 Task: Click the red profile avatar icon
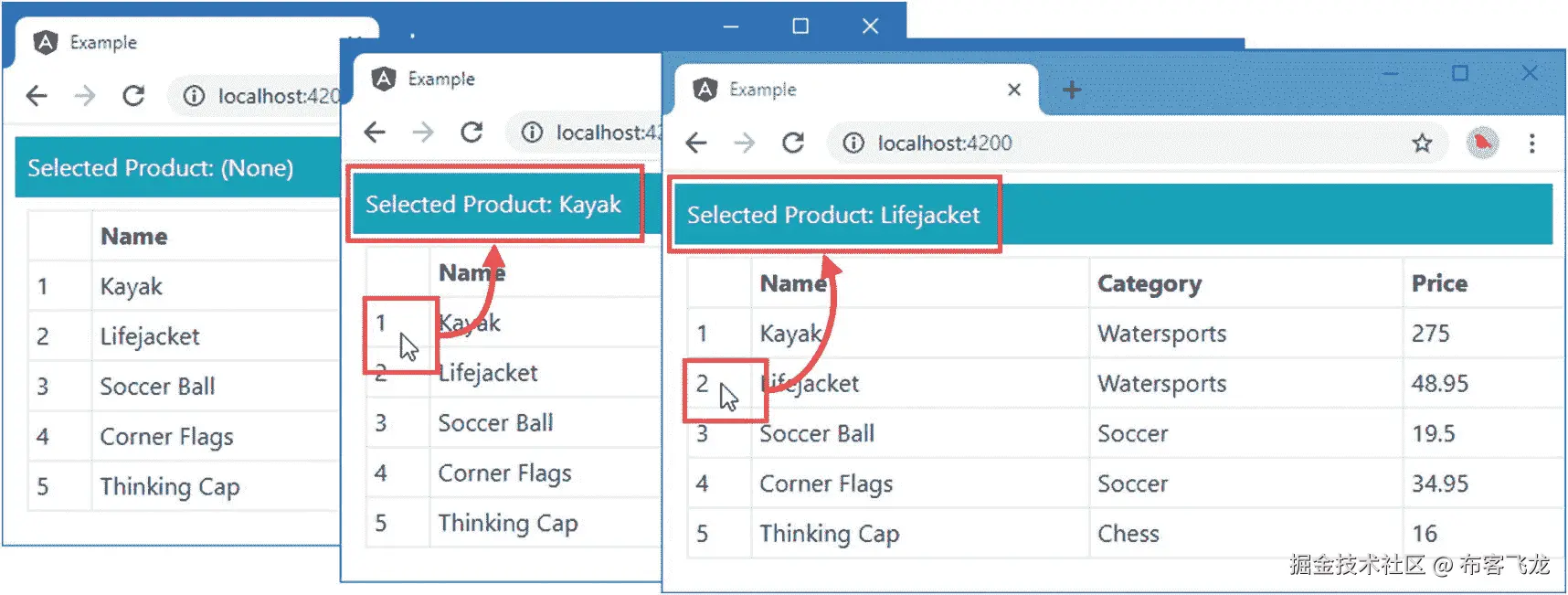[1482, 143]
